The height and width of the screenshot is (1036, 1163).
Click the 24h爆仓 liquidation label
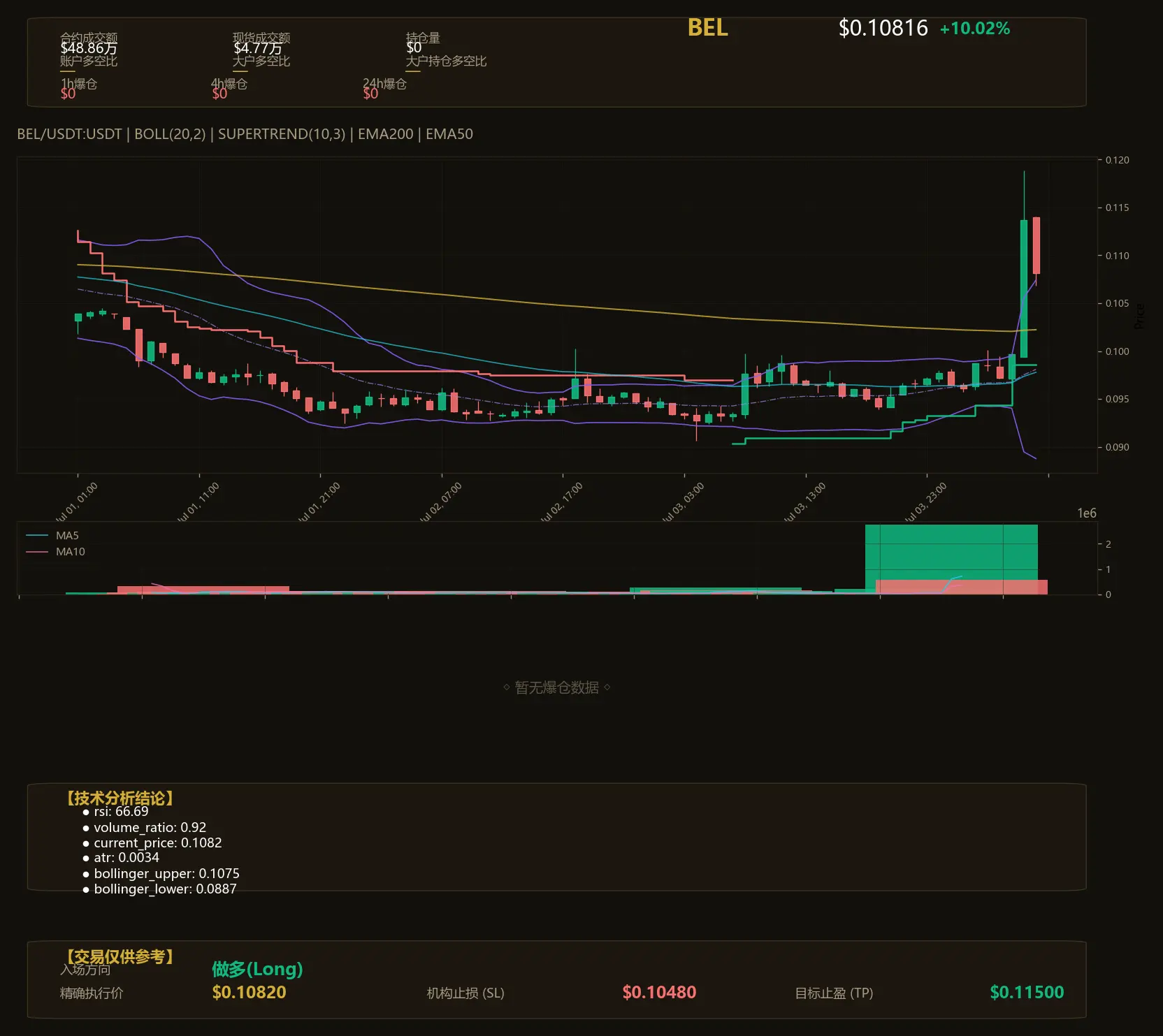pyautogui.click(x=384, y=84)
